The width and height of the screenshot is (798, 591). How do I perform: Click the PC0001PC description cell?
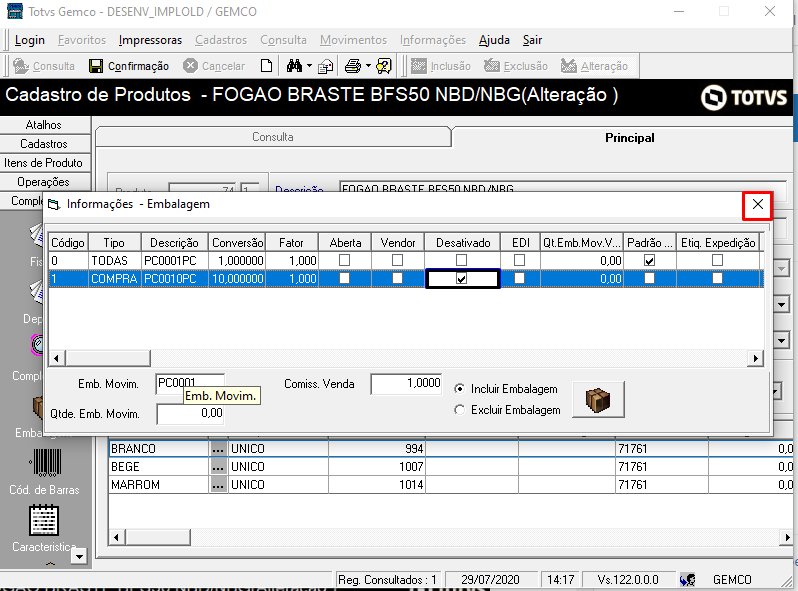175,261
